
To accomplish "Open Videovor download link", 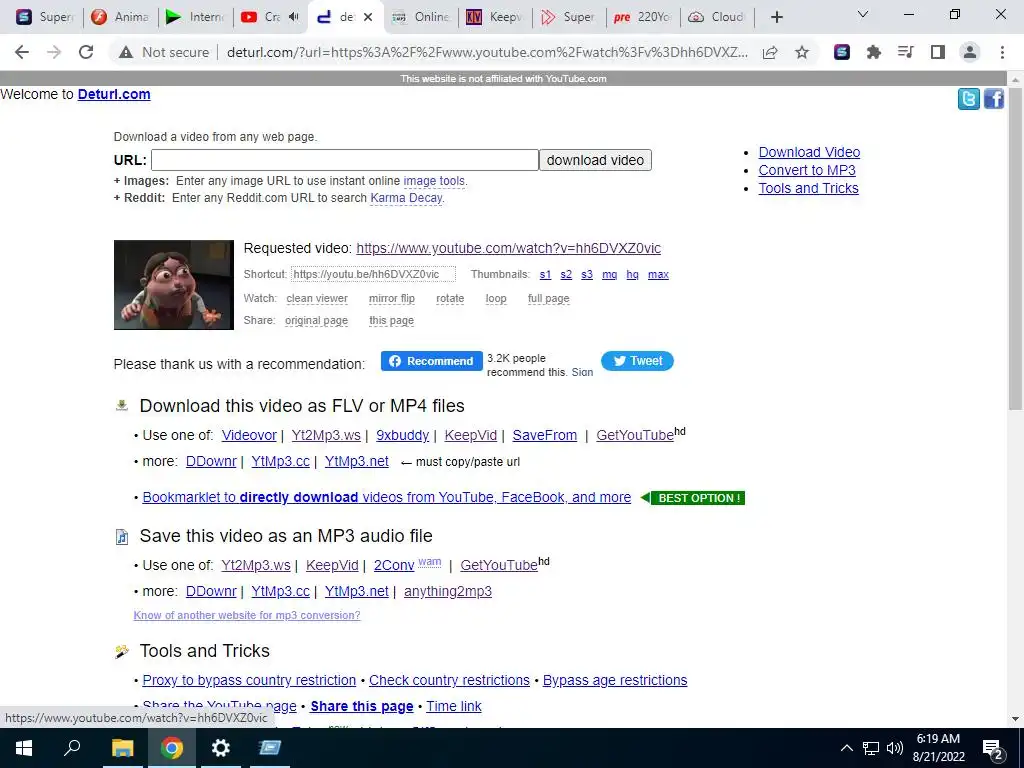I will click(249, 436).
